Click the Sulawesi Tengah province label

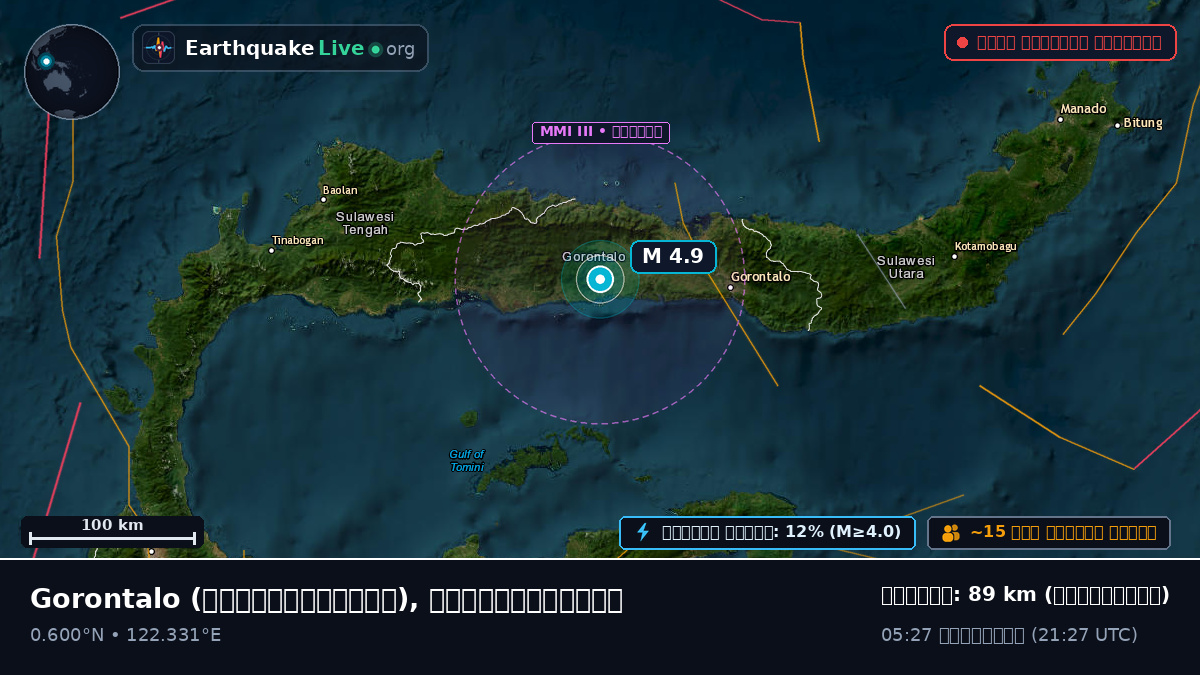click(365, 223)
